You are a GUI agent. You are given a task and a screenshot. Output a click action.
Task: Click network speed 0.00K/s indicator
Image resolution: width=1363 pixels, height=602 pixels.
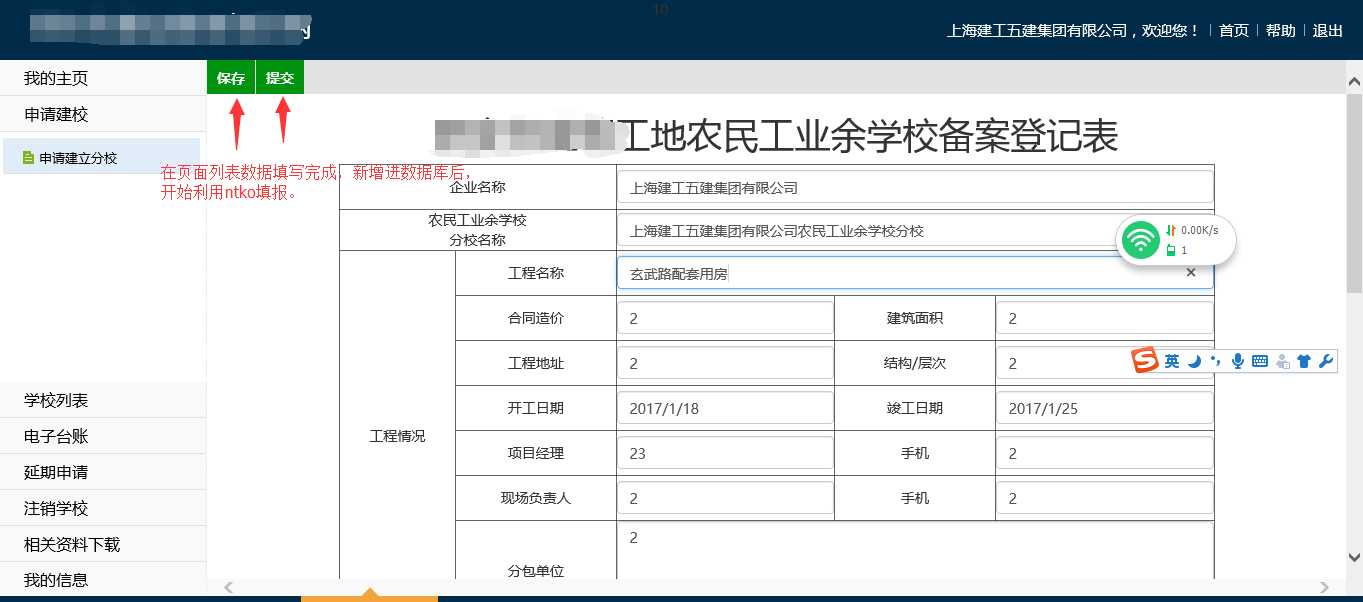pyautogui.click(x=1192, y=230)
